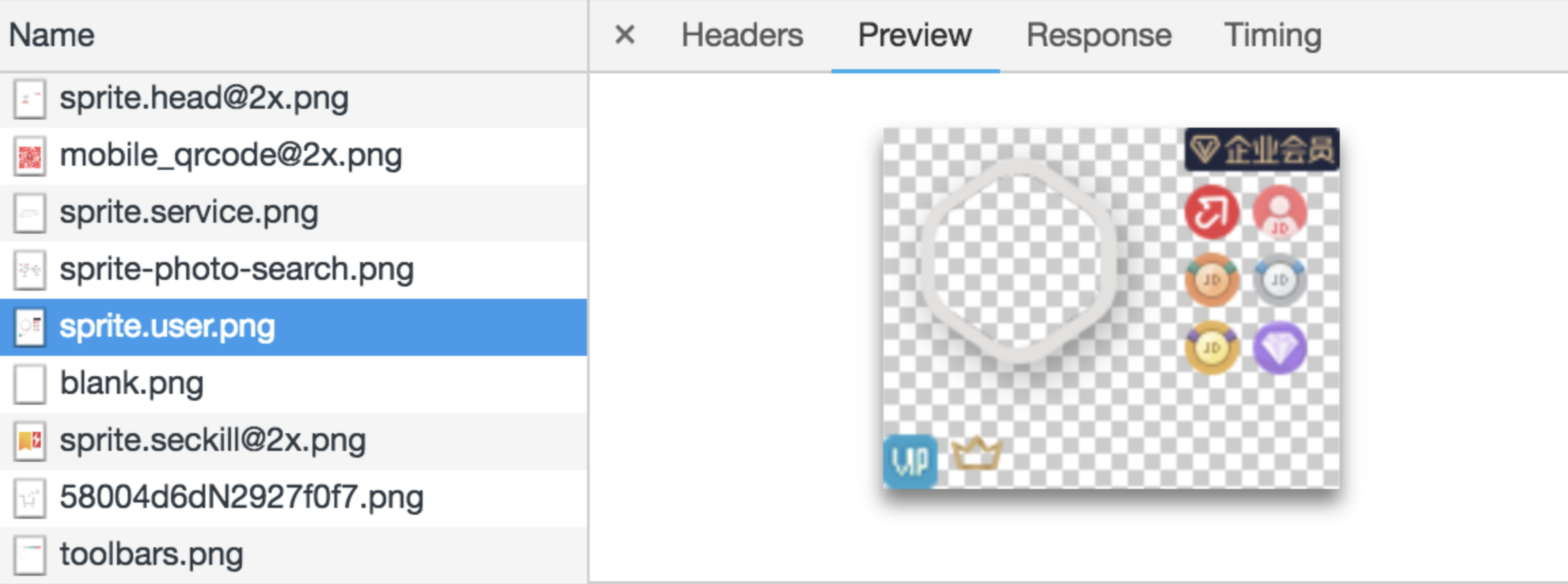Switch to the Headers tab
The height and width of the screenshot is (584, 1568).
(x=742, y=35)
